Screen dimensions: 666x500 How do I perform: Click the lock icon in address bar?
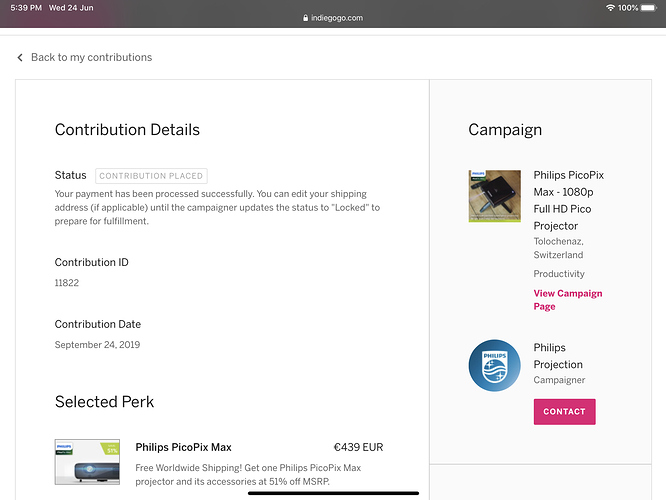click(305, 18)
